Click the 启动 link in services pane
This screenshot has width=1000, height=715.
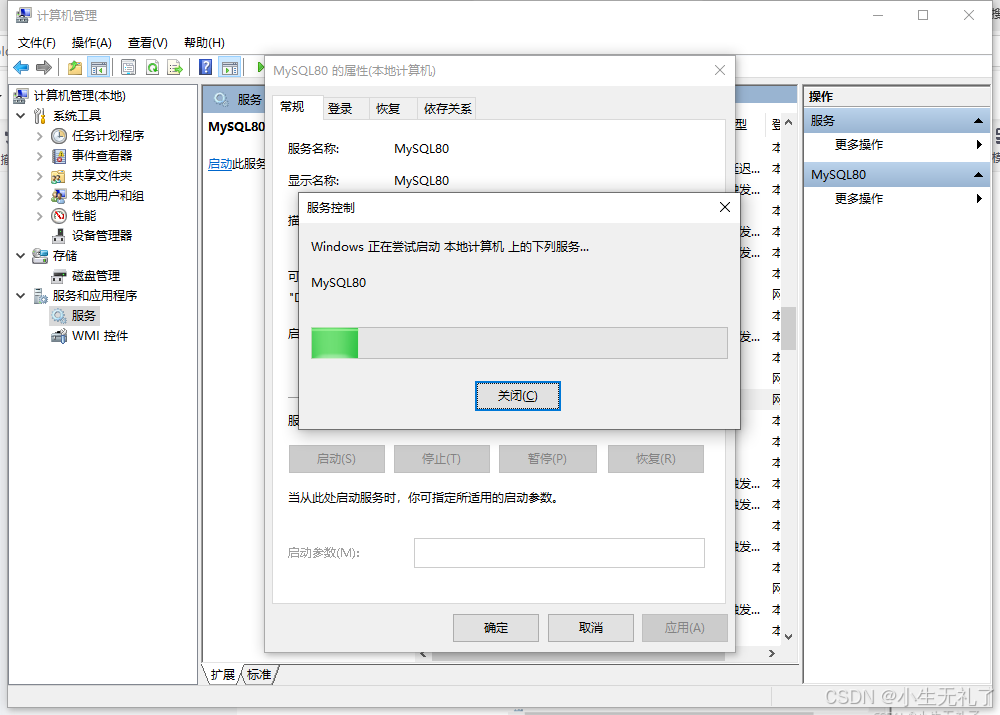[x=220, y=164]
